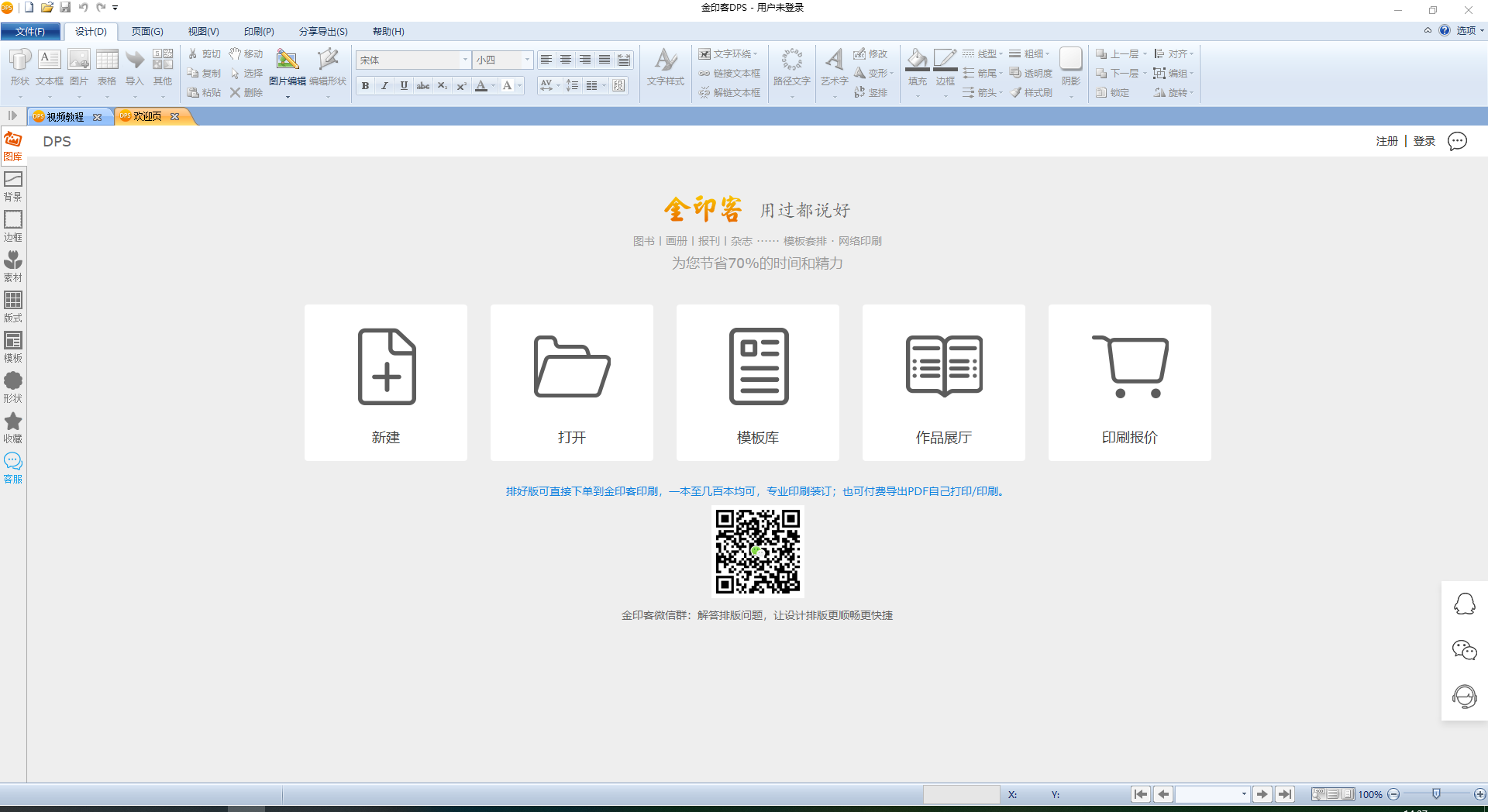The image size is (1488, 812).
Task: Show the 版式 layout panel
Action: click(x=13, y=307)
